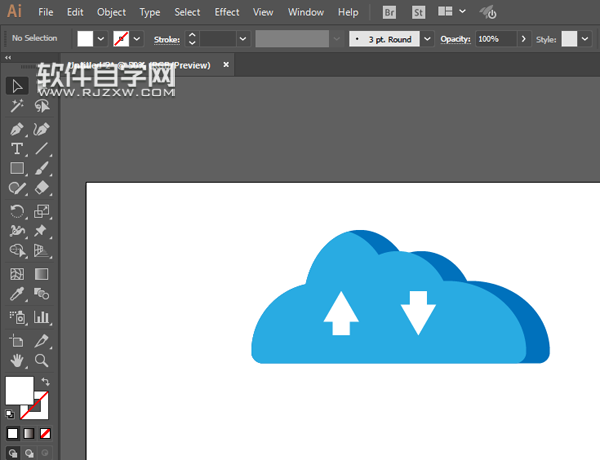The width and height of the screenshot is (600, 460).
Task: Select the Pen tool
Action: coord(17,130)
